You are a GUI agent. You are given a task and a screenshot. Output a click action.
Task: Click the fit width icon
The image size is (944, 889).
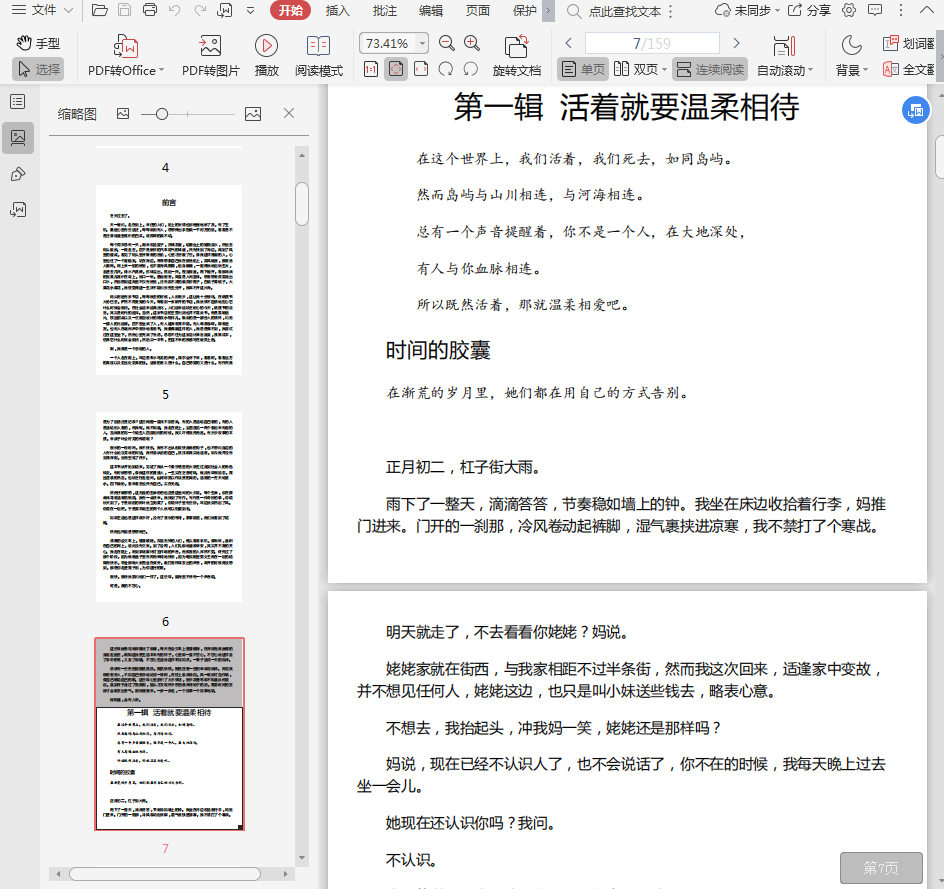pyautogui.click(x=421, y=69)
